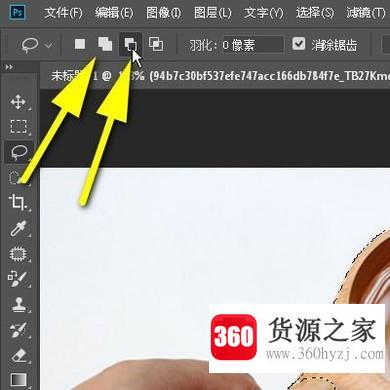This screenshot has height=390, width=390.
Task: Select Intersect with Selection mode icon
Action: coord(156,44)
